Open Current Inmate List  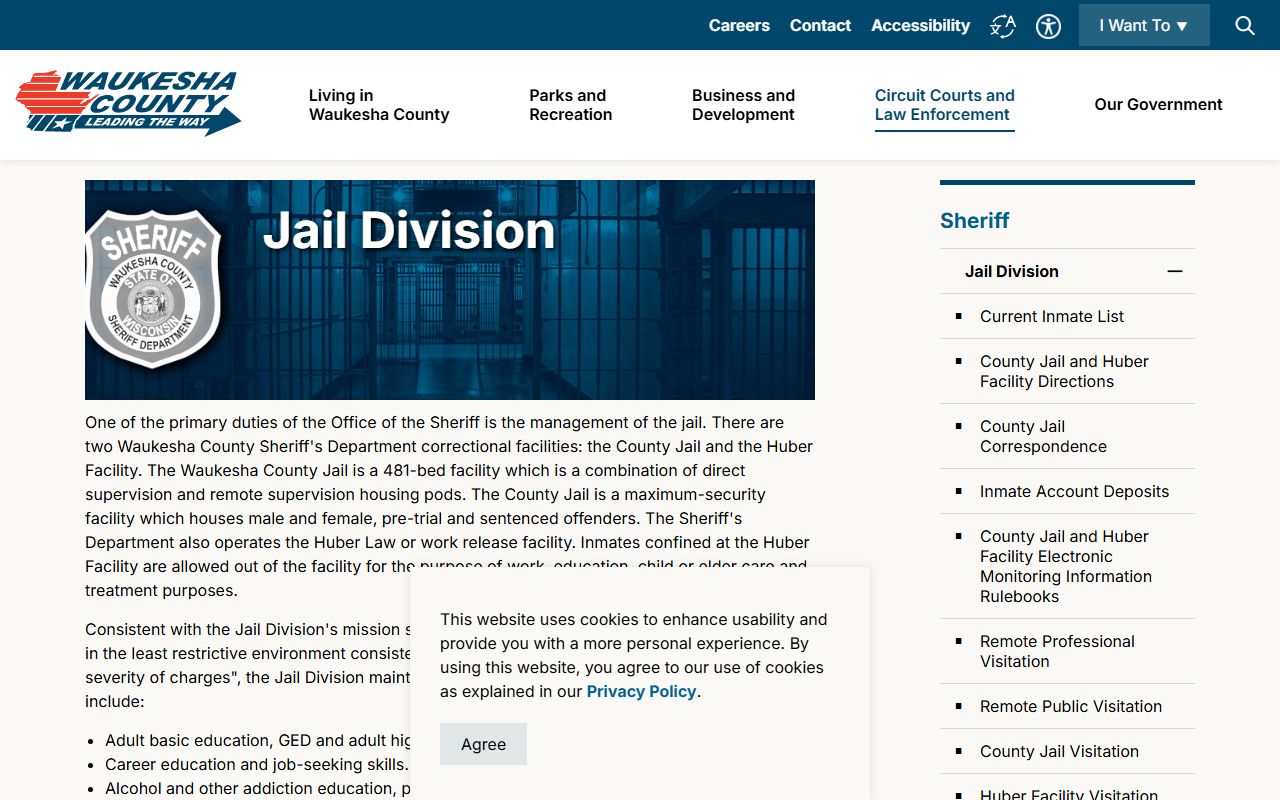1052,316
